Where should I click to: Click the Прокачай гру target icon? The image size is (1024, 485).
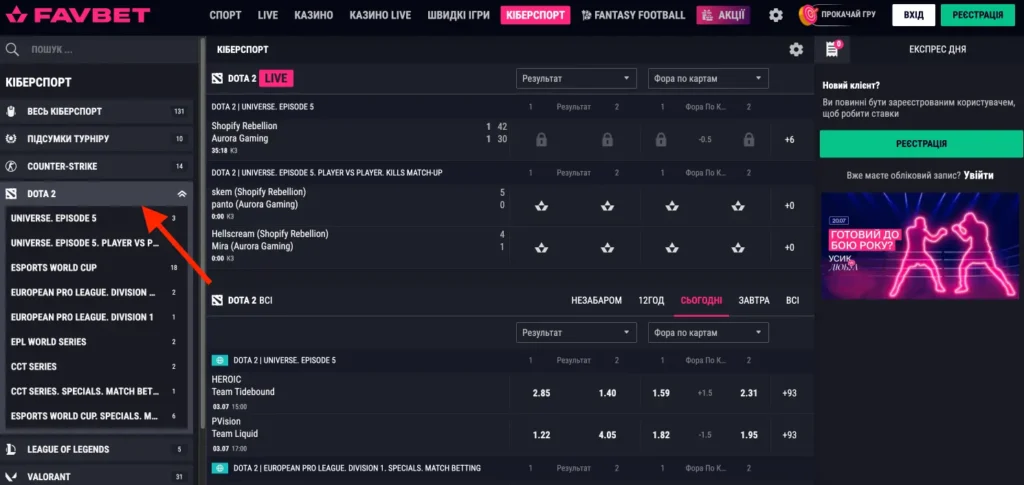[808, 14]
